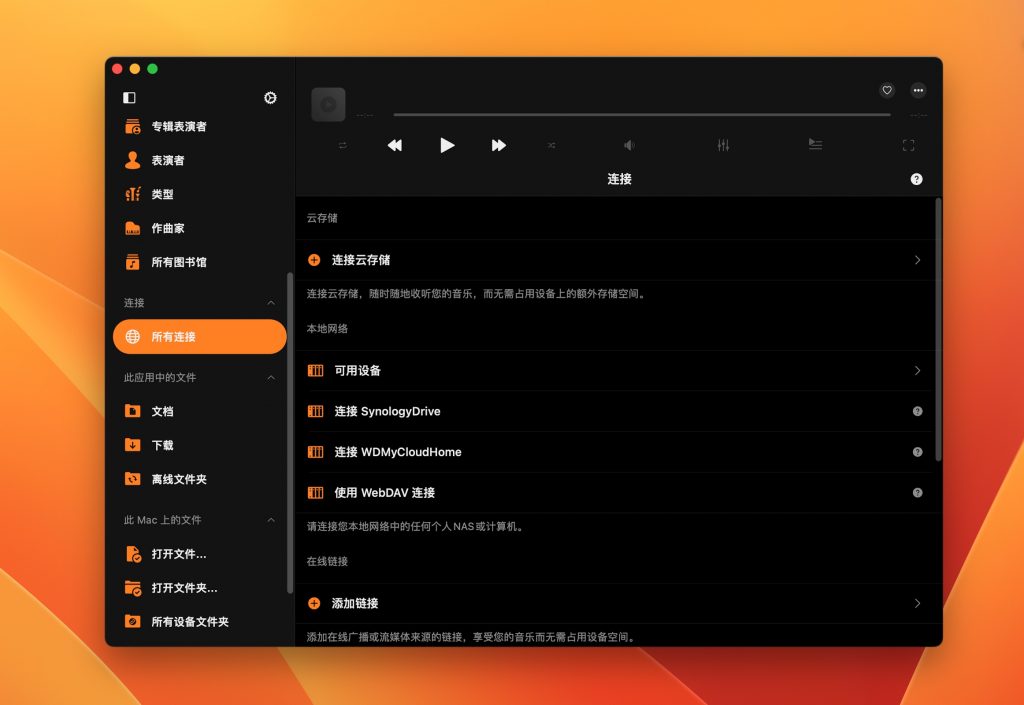Click the volume icon
This screenshot has width=1024, height=705.
[628, 145]
